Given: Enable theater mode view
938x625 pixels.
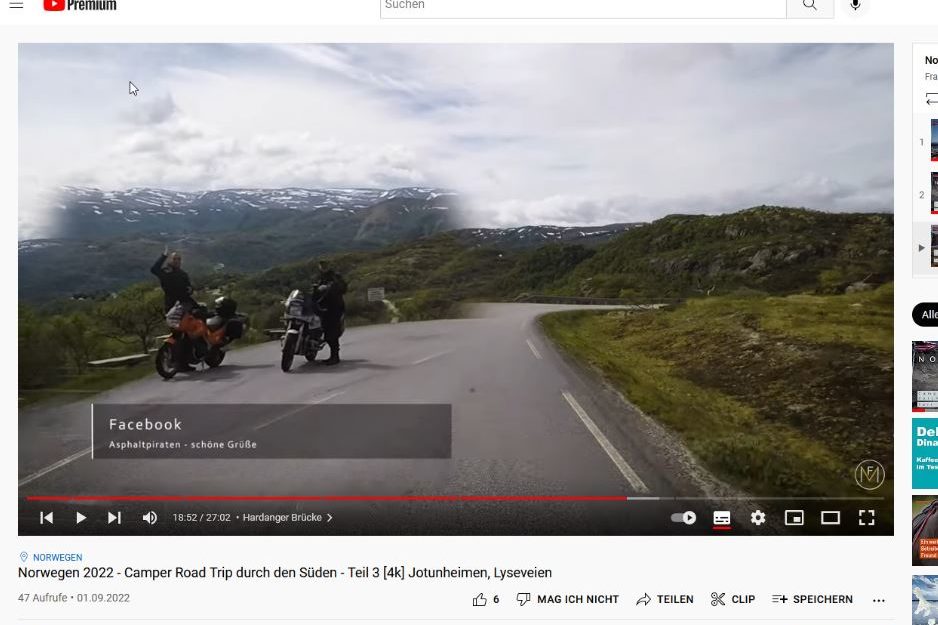Looking at the screenshot, I should (x=830, y=518).
